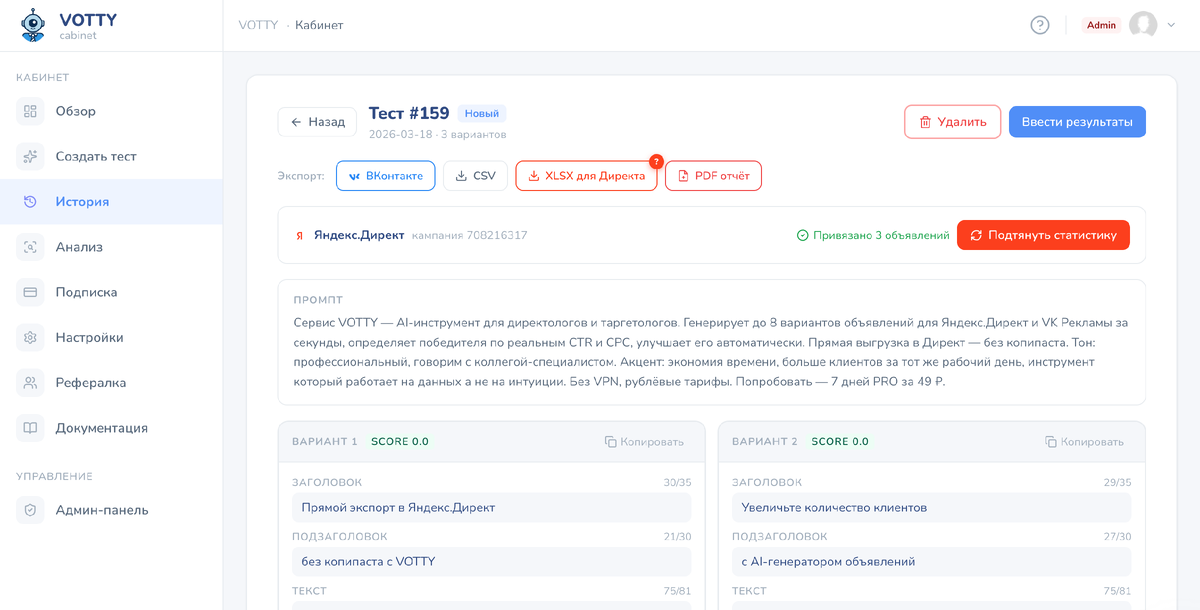The width and height of the screenshot is (1200, 610).
Task: Click Привязано 3 объявлений text
Action: click(880, 236)
